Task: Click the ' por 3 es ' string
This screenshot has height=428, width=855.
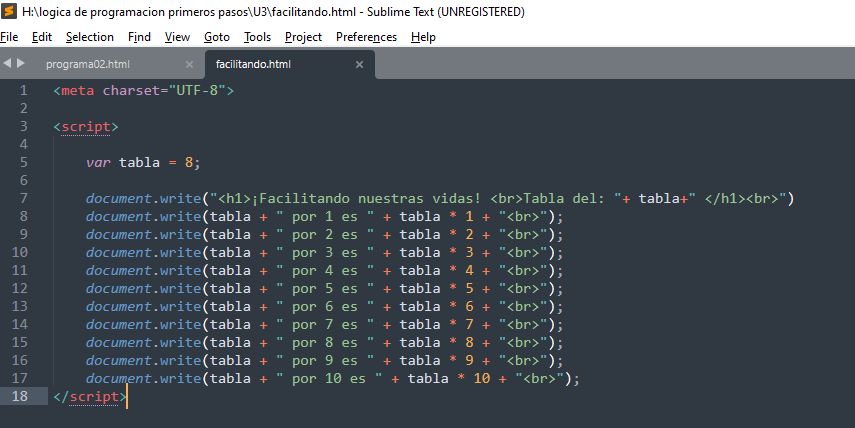Action: coord(325,252)
